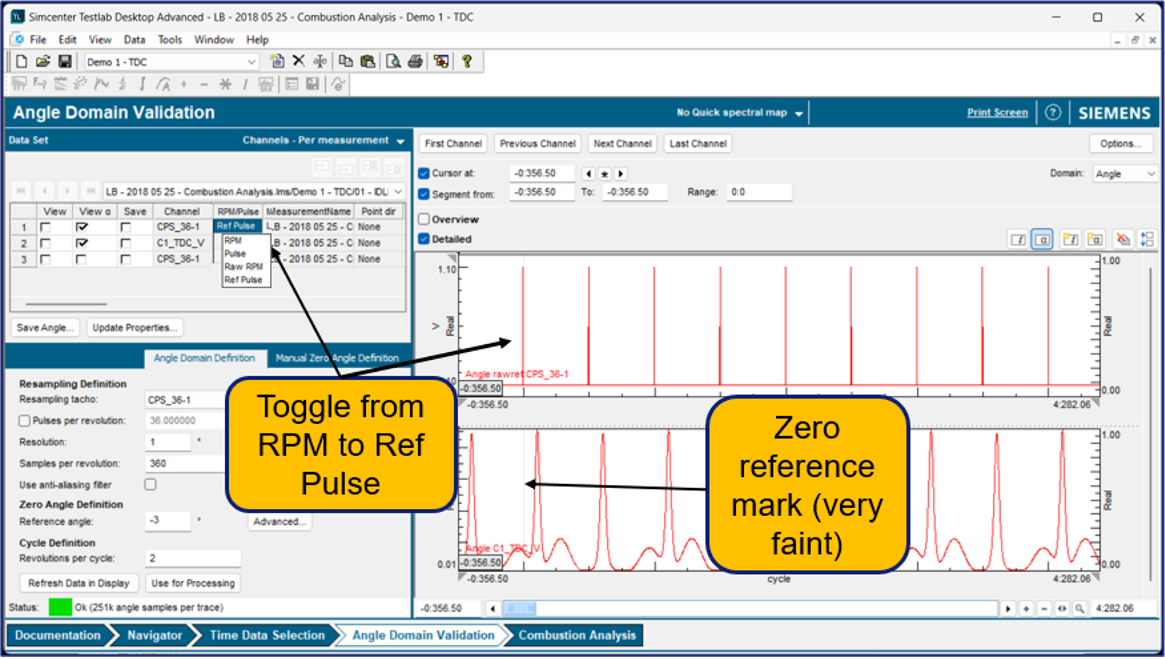The height and width of the screenshot is (659, 1165).
Task: Click the Print Preview toolbar icon
Action: (x=393, y=62)
